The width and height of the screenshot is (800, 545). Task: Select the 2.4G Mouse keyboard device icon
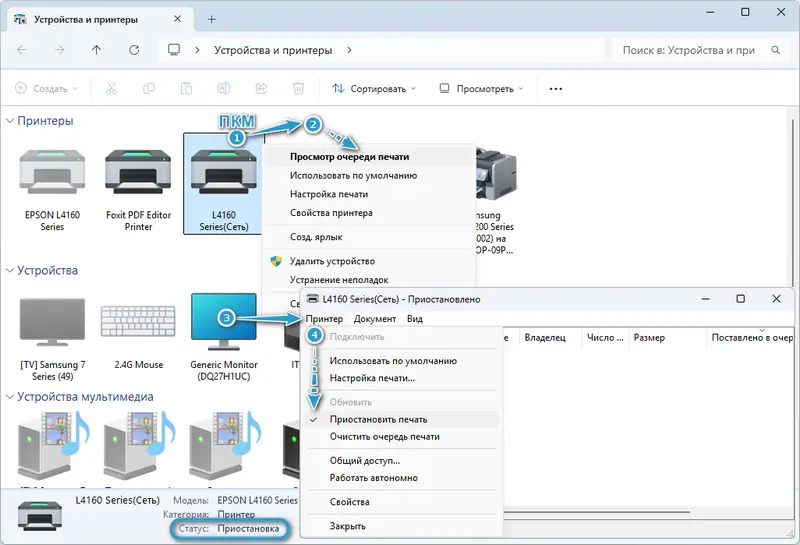(138, 320)
